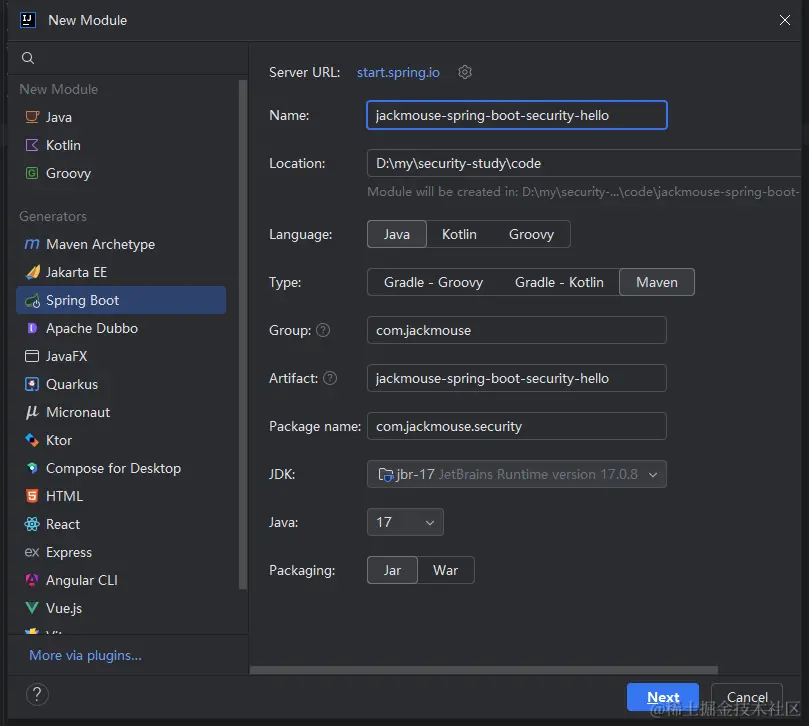This screenshot has width=809, height=726.
Task: Click the Next button
Action: [x=663, y=697]
